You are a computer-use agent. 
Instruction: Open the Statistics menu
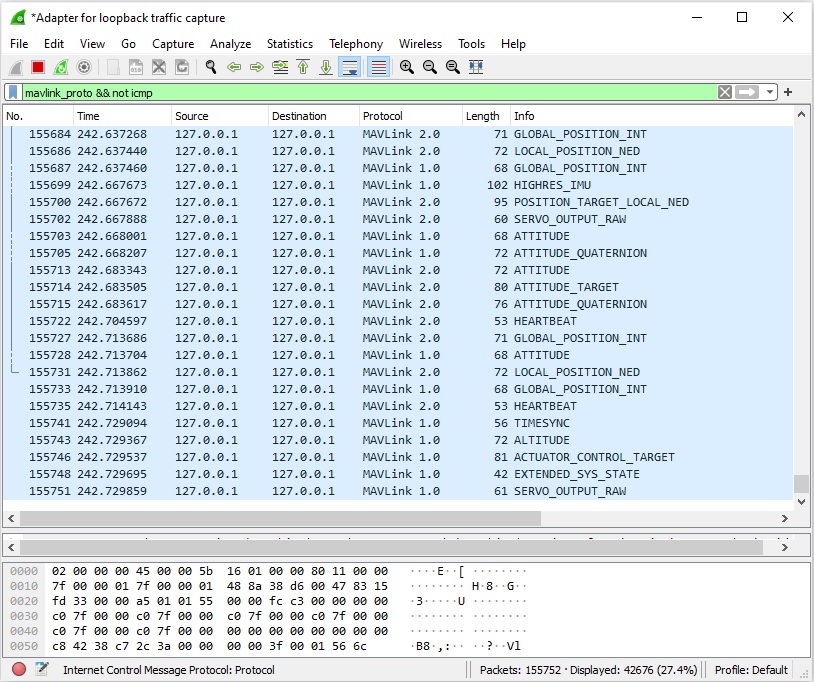[290, 44]
